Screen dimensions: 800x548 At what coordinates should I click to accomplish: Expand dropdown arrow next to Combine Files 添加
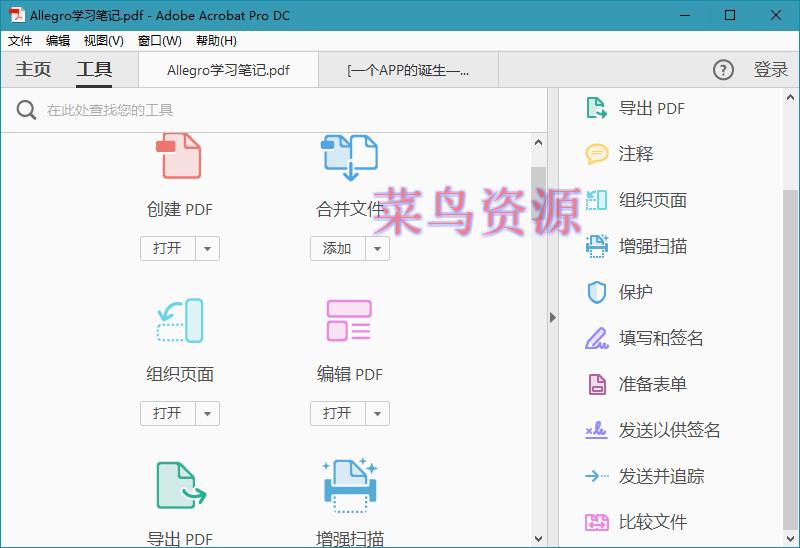click(x=377, y=249)
